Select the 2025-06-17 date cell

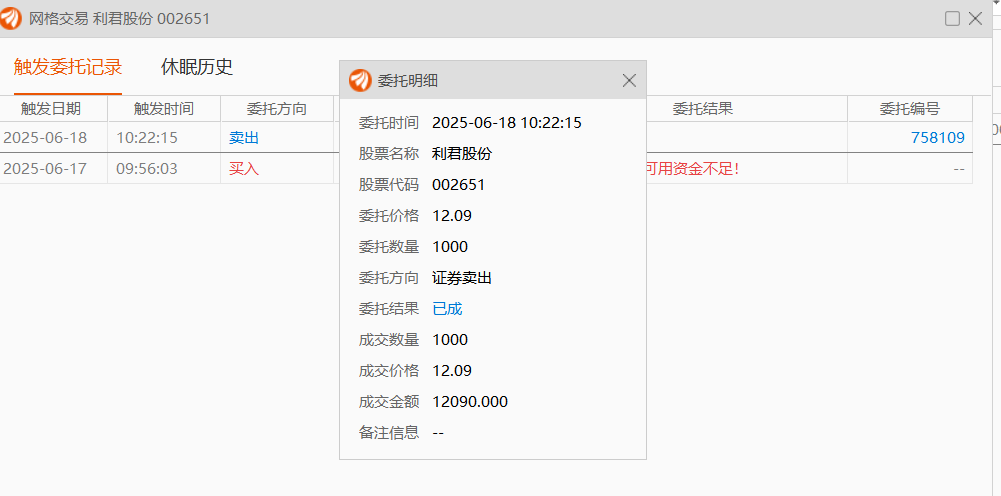point(45,169)
